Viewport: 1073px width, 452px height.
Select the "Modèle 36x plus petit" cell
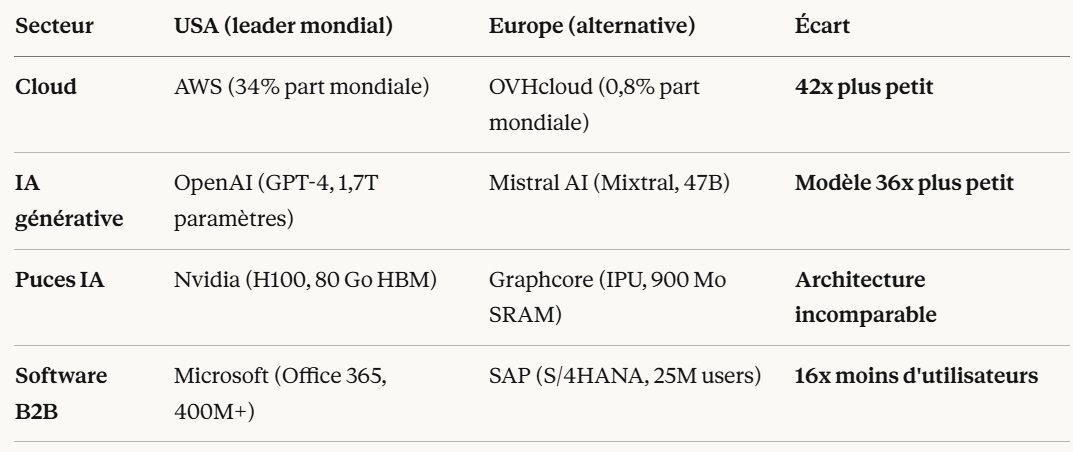904,184
